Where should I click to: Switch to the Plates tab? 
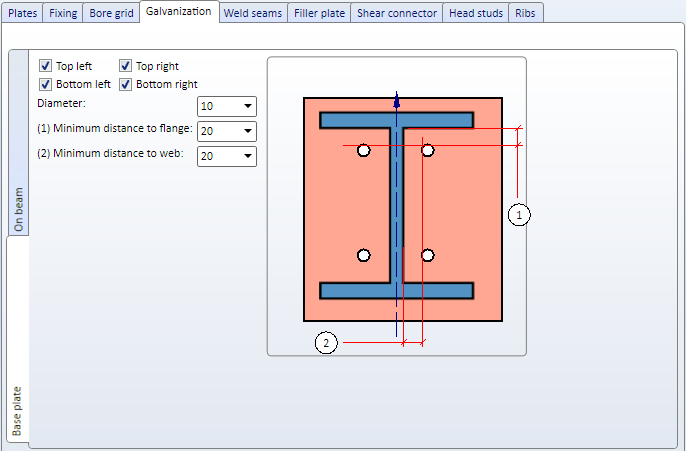coord(22,13)
